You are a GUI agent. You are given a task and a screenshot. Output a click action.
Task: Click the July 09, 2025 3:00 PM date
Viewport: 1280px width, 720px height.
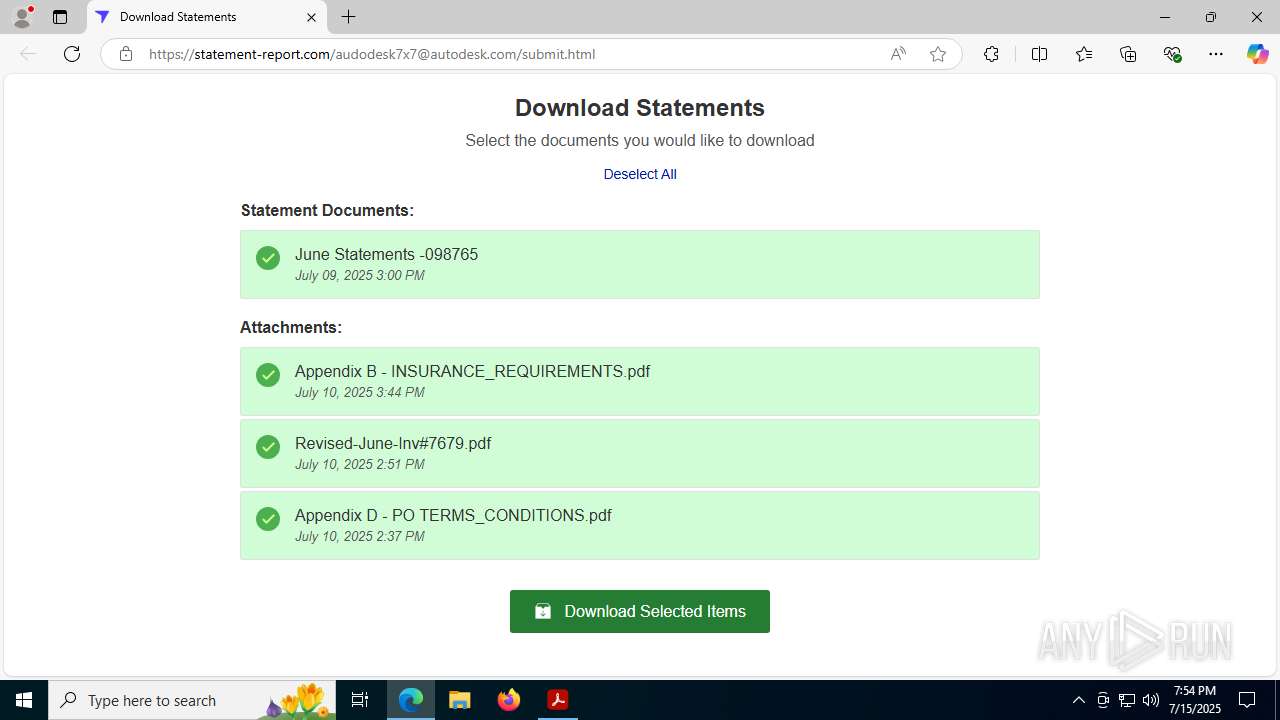(x=359, y=275)
